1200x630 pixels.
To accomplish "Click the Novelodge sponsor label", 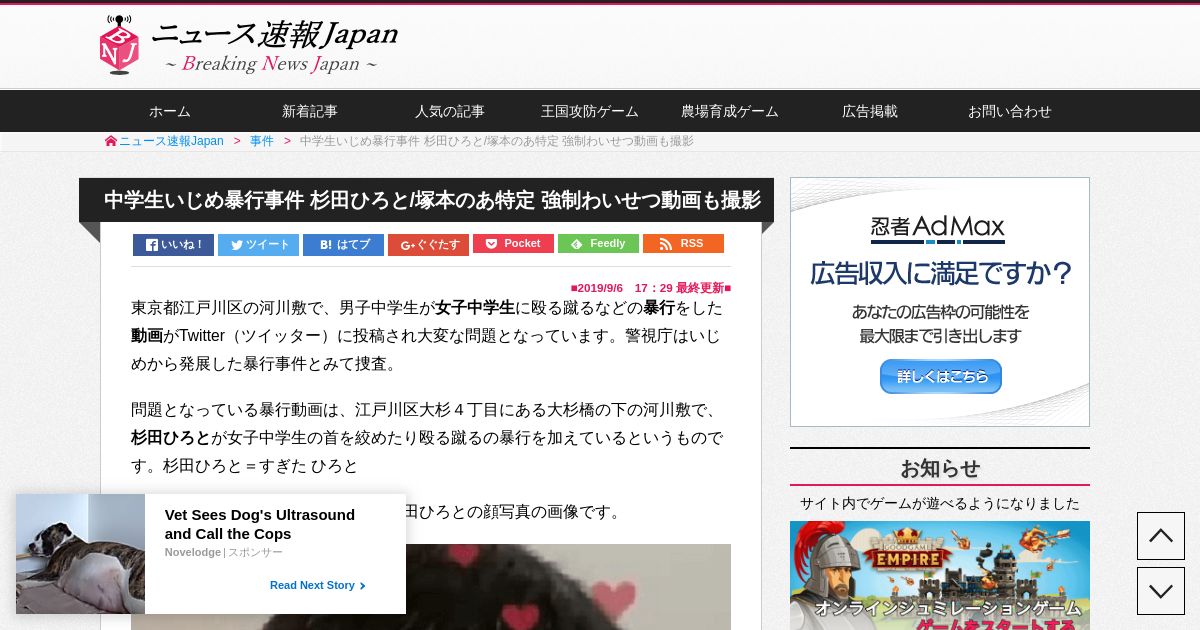I will [x=193, y=552].
